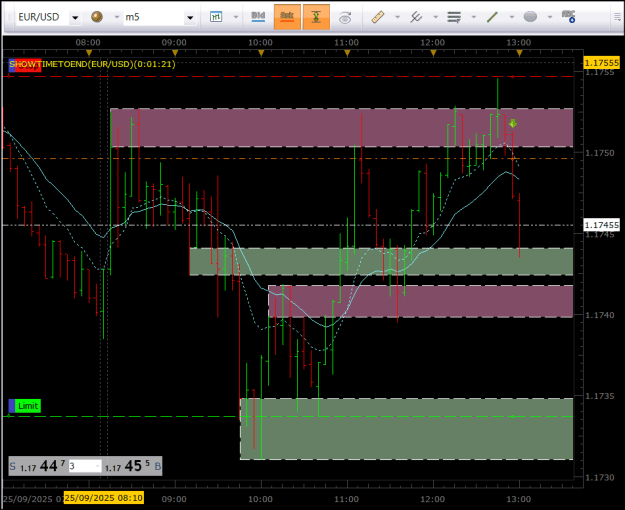The image size is (625, 510).
Task: Expand the ellipse tool dropdown arrow
Action: pos(550,17)
